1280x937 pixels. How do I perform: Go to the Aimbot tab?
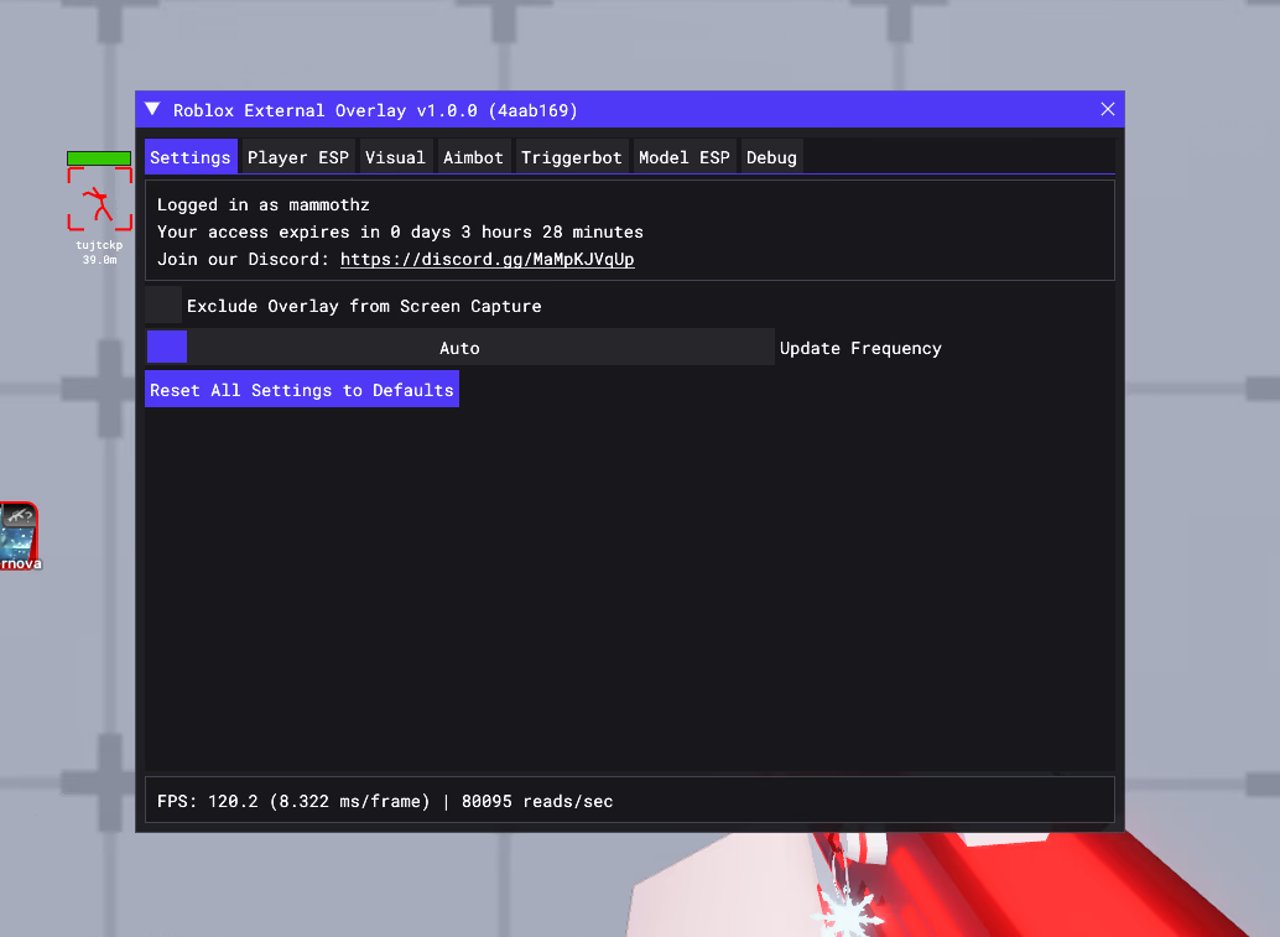tap(473, 157)
